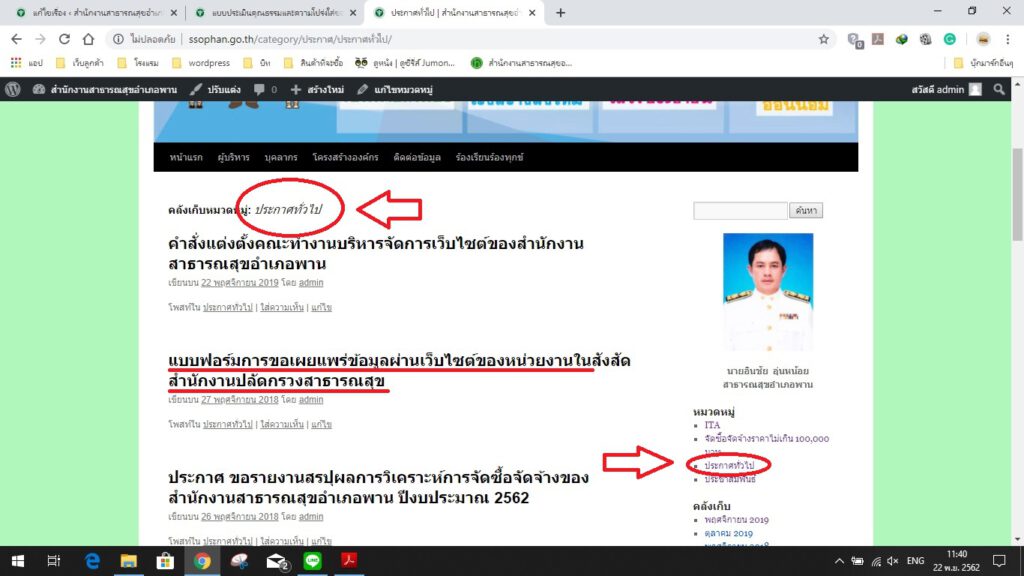Open สวัสดี admin account menu

(x=946, y=89)
